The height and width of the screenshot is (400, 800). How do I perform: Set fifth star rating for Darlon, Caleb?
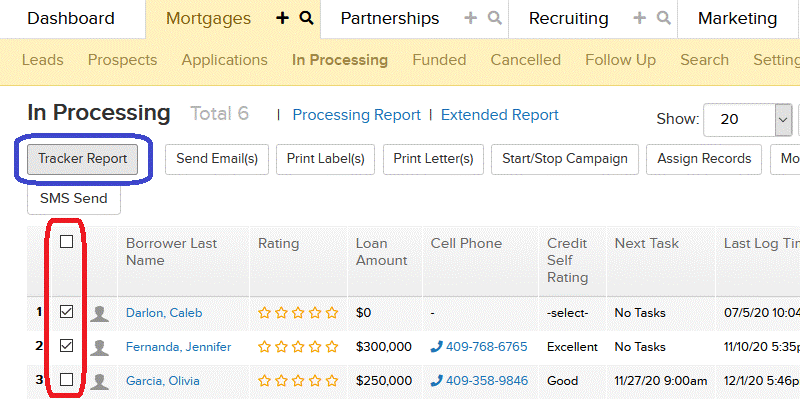(x=332, y=313)
